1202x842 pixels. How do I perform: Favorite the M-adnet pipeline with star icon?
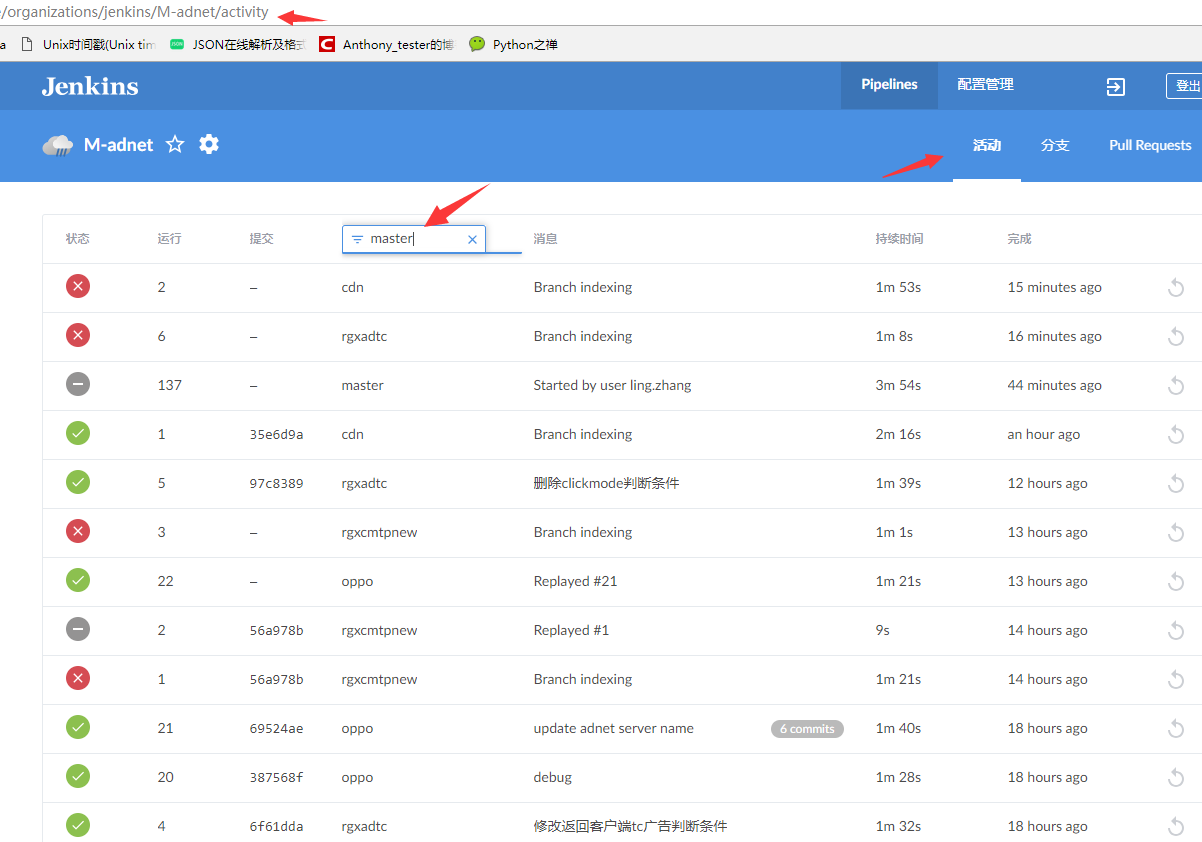pyautogui.click(x=175, y=145)
